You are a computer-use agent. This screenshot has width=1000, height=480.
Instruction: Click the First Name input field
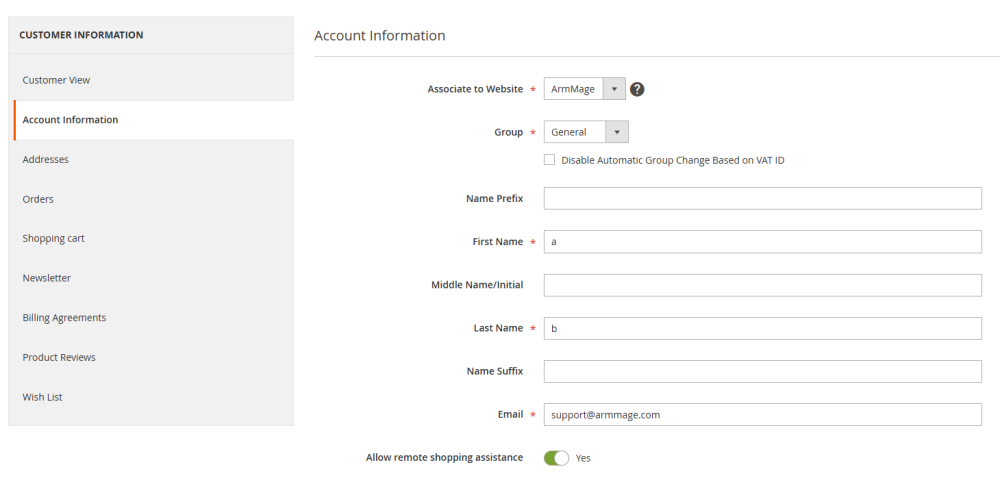pyautogui.click(x=762, y=242)
